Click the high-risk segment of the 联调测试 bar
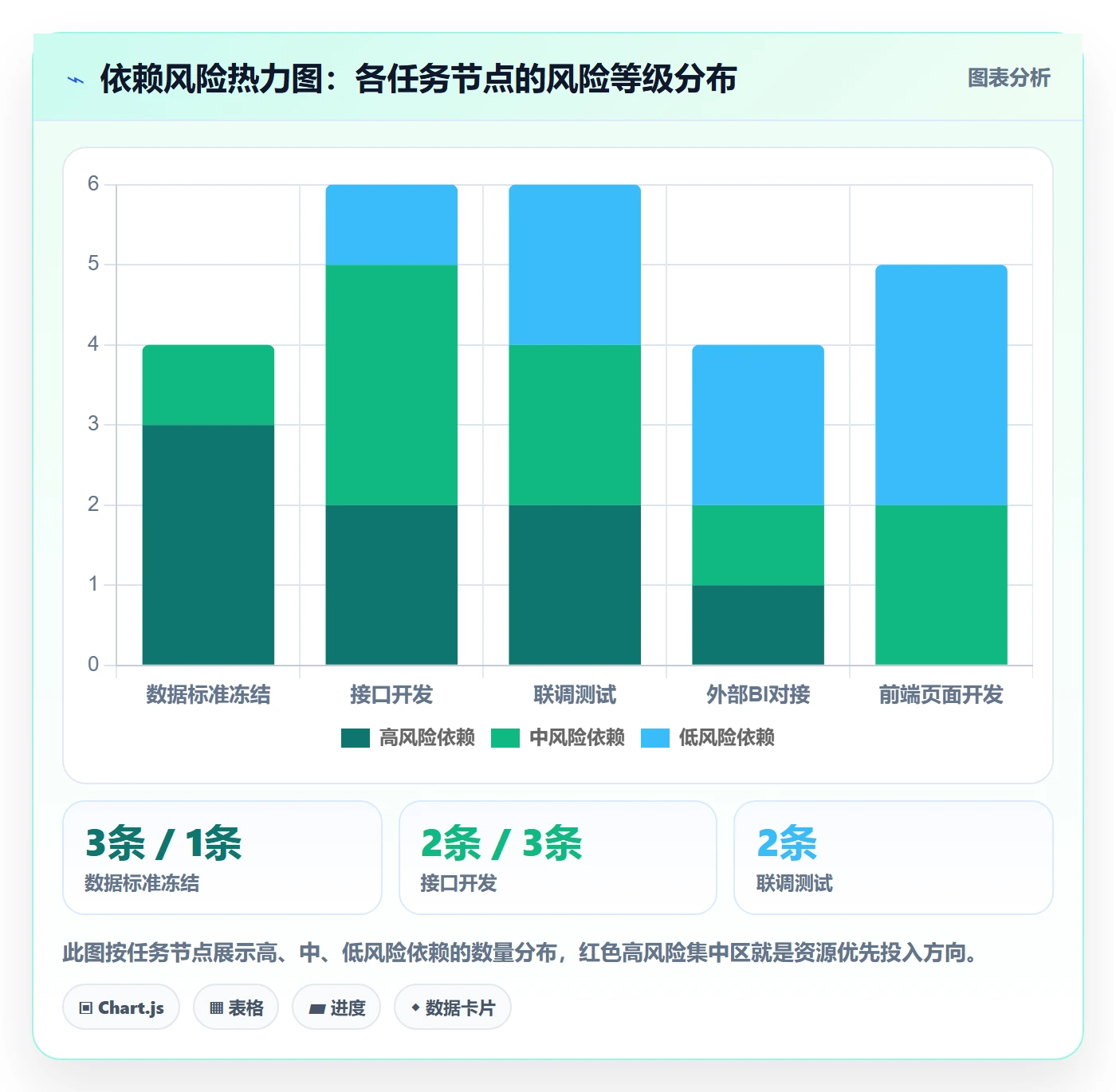 click(x=575, y=585)
